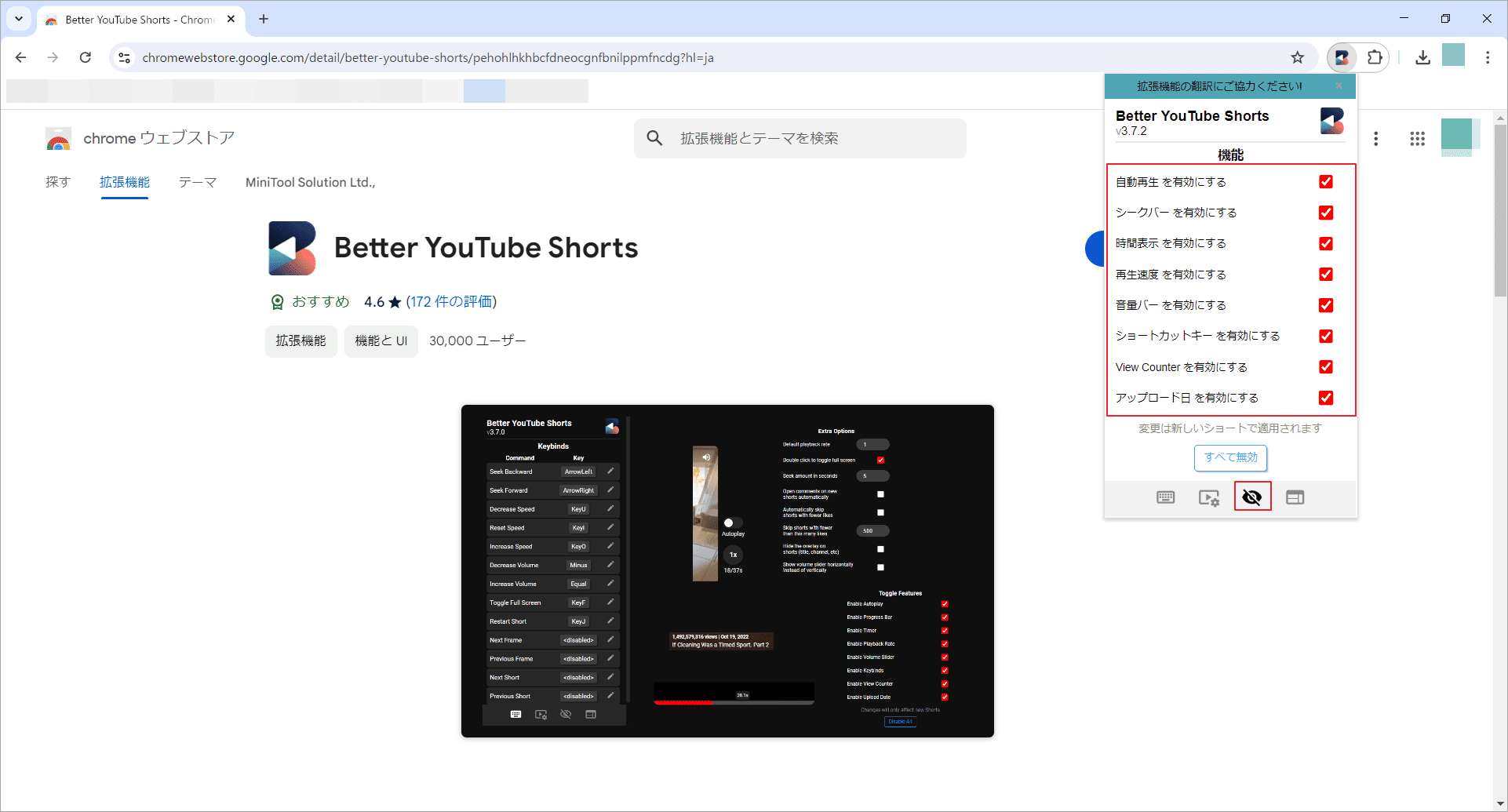Open the Google account avatar
Screen dimensions: 1508x812
(x=1459, y=136)
